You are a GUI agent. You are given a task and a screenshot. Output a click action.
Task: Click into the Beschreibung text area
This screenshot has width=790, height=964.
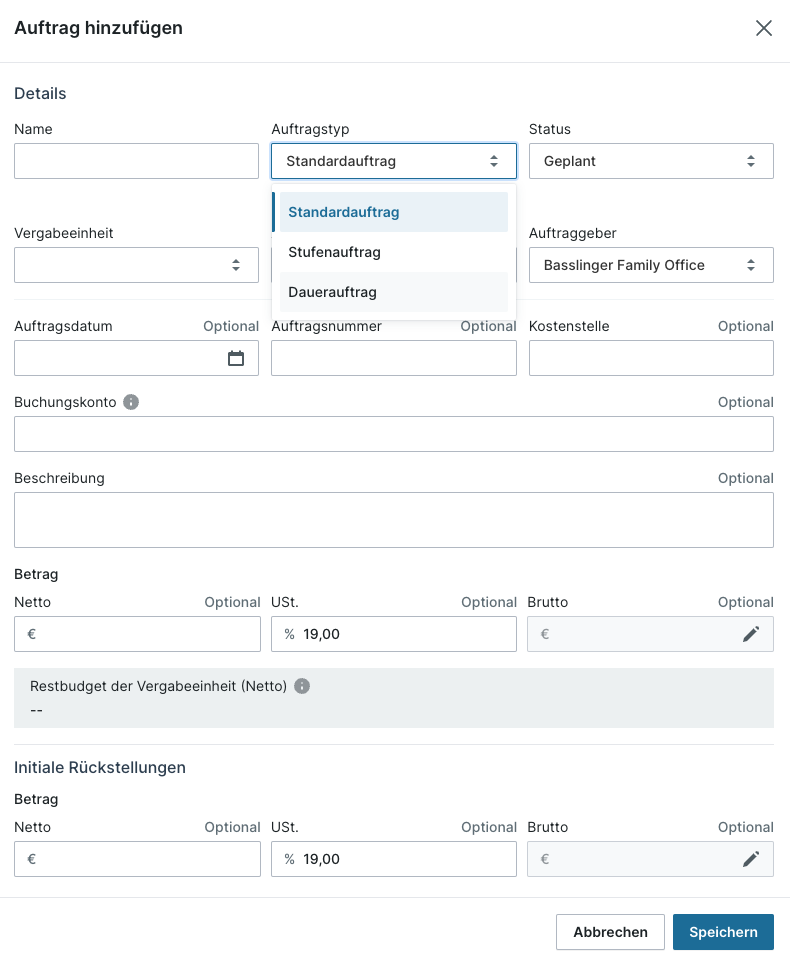[x=394, y=520]
